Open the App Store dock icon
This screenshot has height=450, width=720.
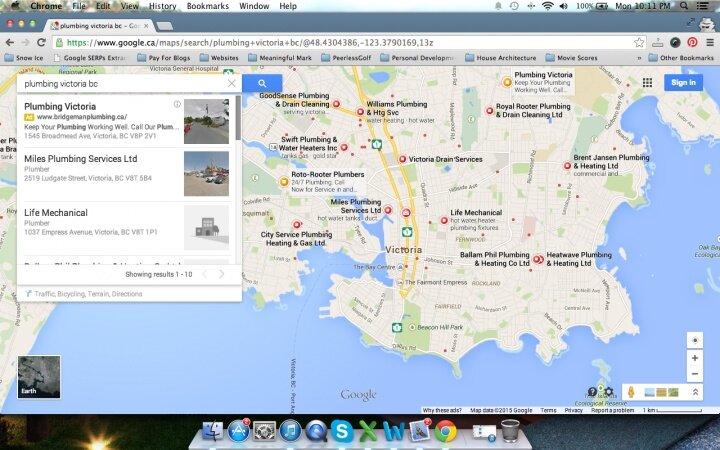[x=238, y=431]
